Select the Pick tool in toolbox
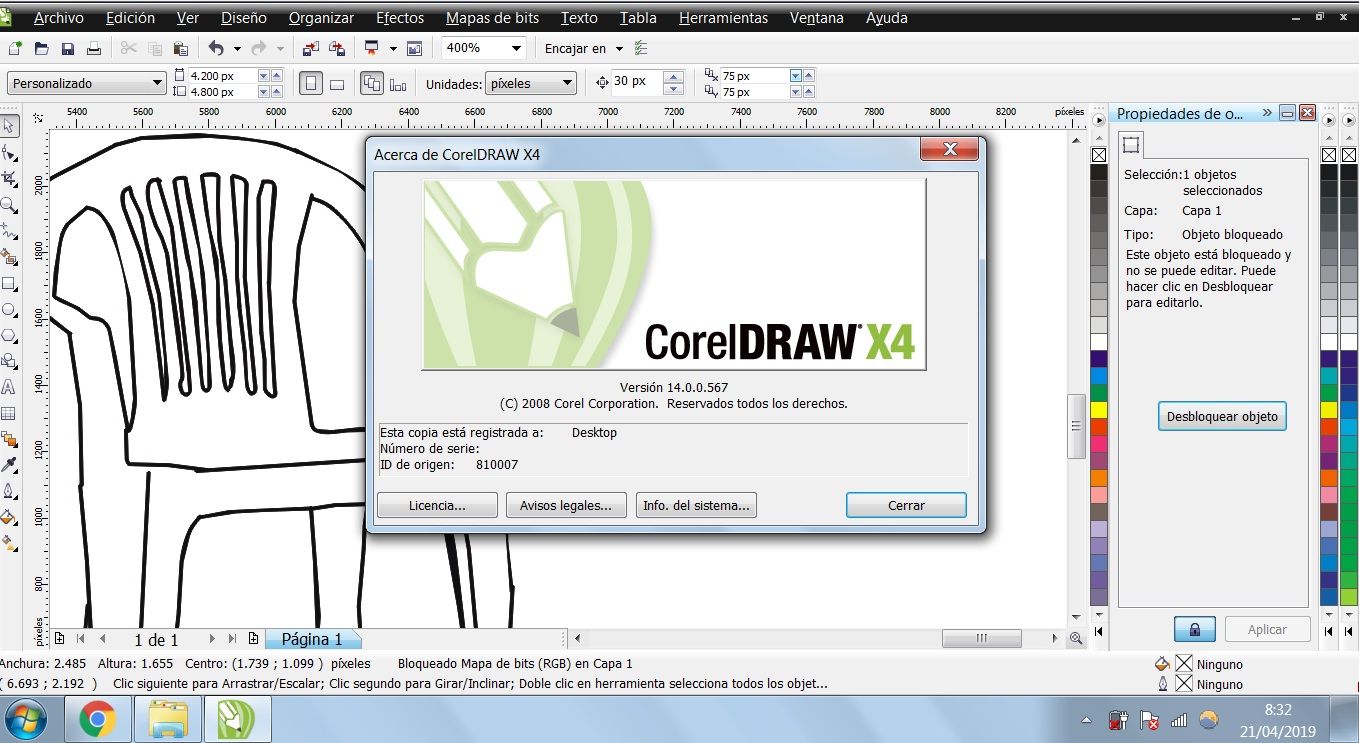This screenshot has height=743, width=1359. [9, 126]
